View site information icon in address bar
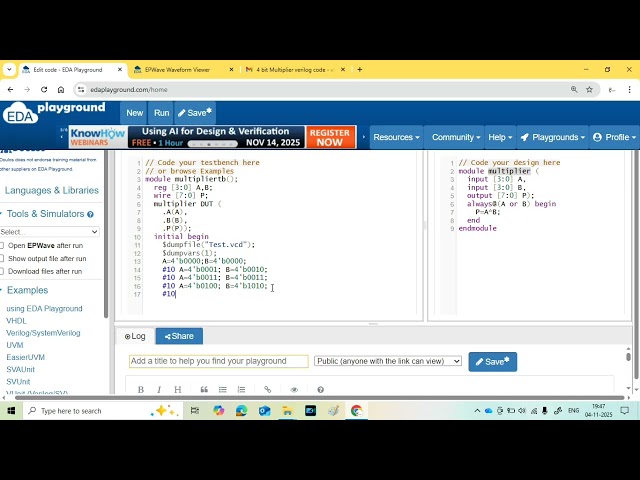Screen dimensions: 640x480 [81, 89]
